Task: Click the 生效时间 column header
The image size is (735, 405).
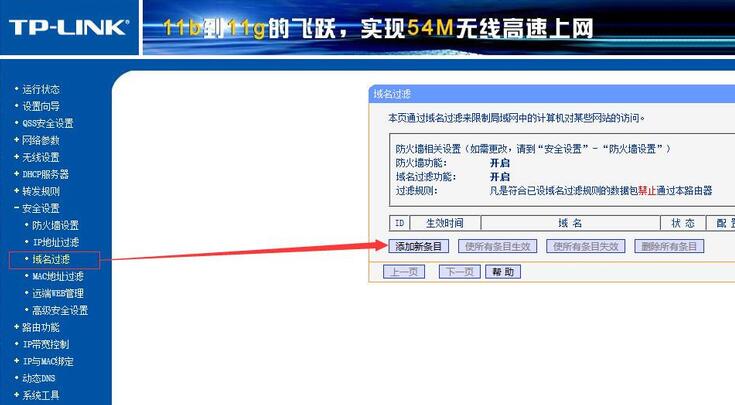Action: [x=444, y=223]
